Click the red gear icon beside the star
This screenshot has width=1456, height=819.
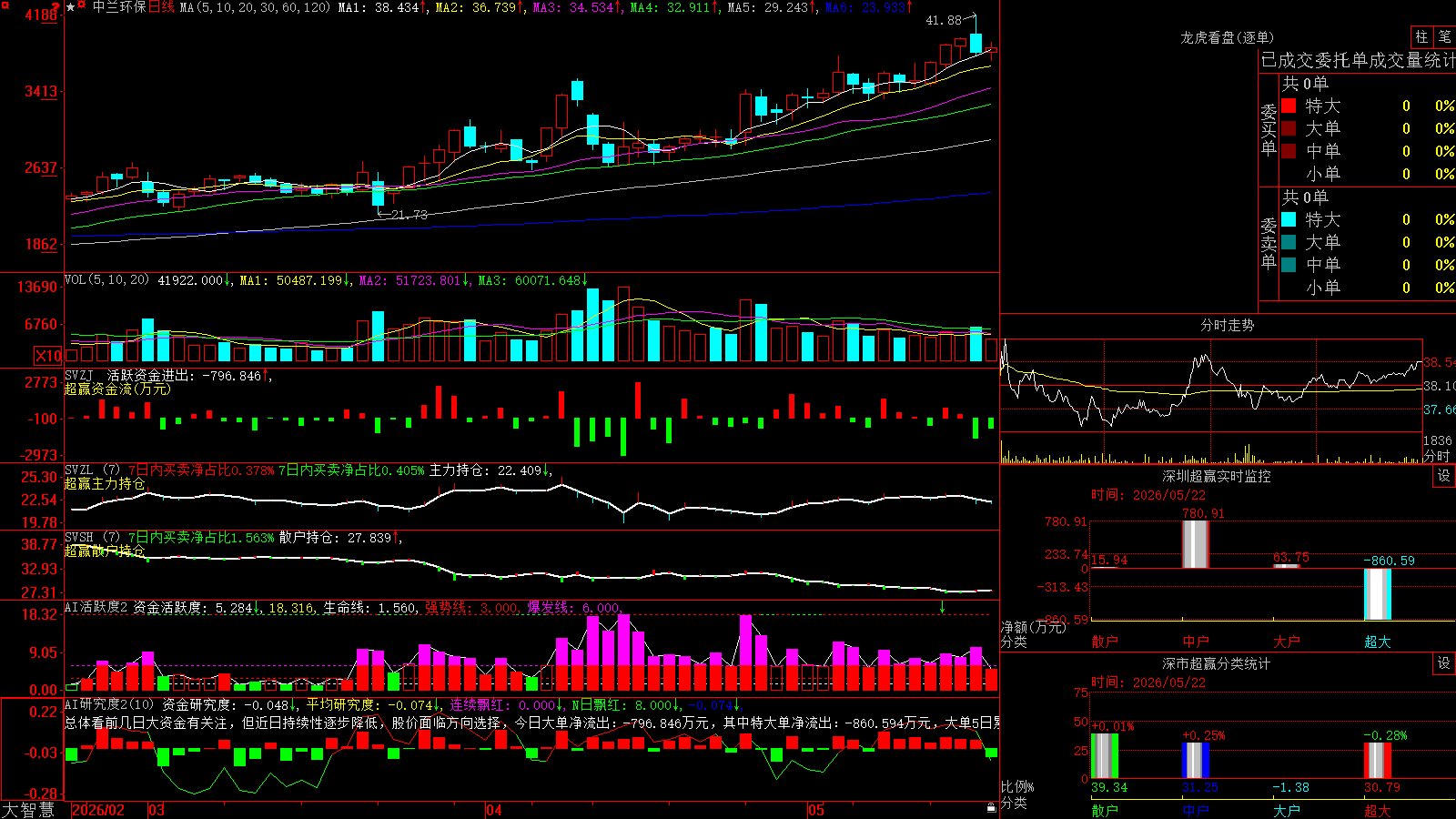(83, 6)
